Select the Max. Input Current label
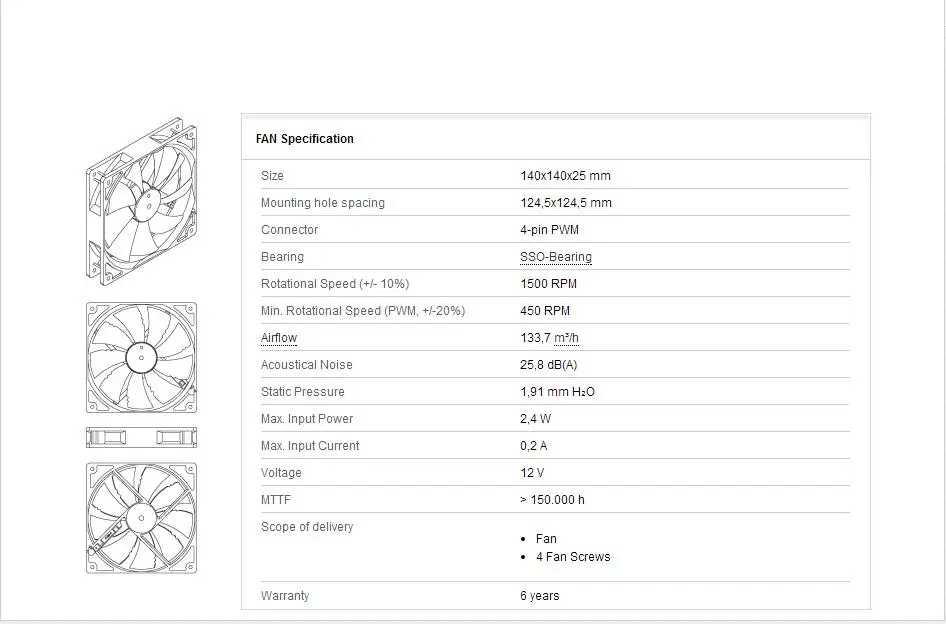Screen dimensions: 946x624 (x=310, y=446)
